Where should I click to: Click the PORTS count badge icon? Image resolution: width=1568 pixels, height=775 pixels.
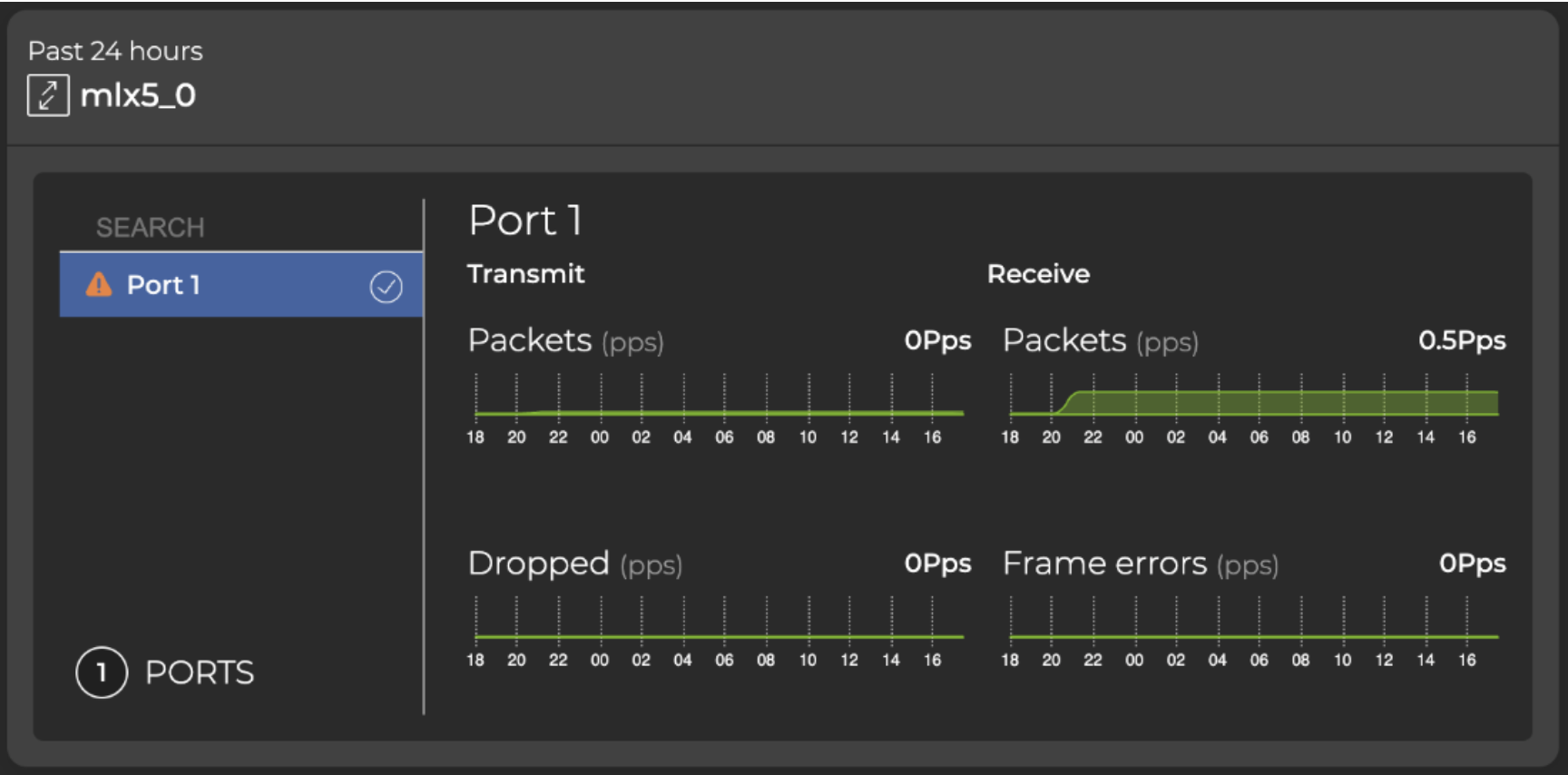100,672
